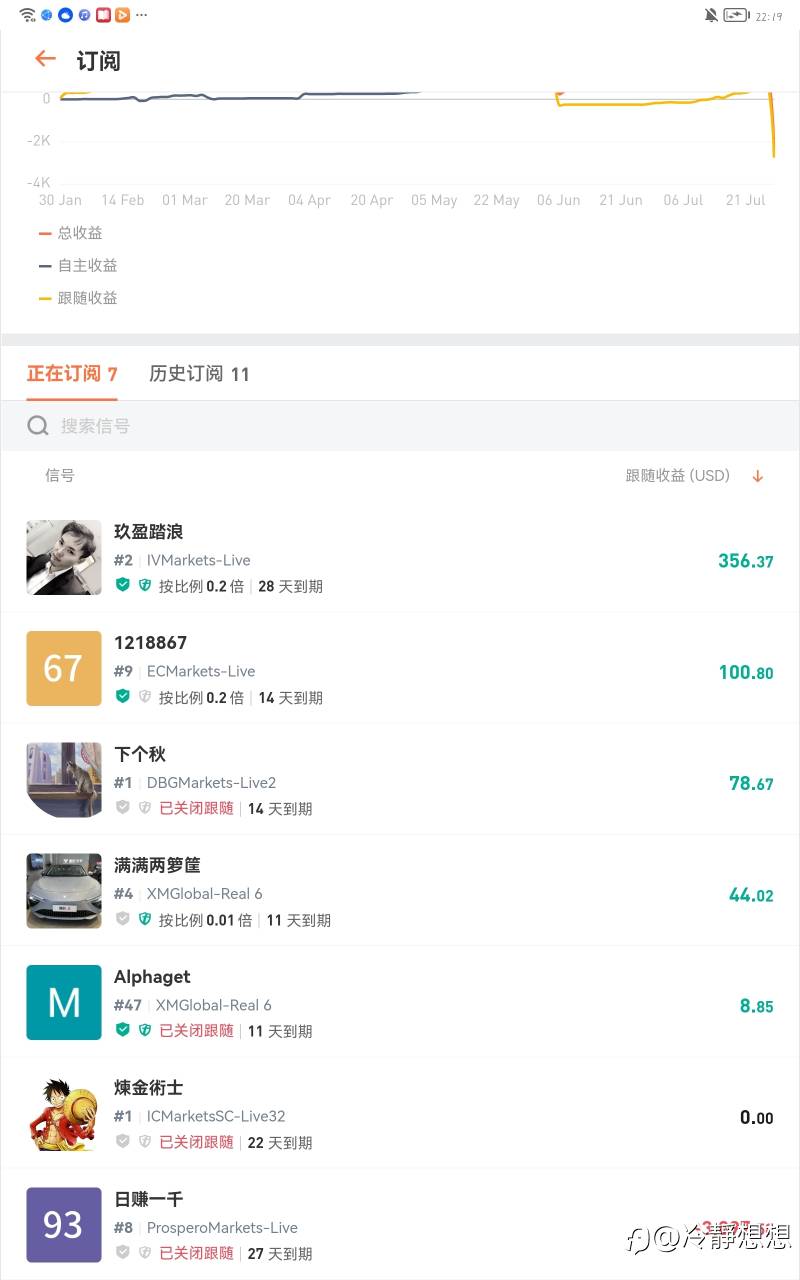Open 满满两箩筐 signal name
This screenshot has height=1280, width=800.
pyautogui.click(x=157, y=865)
